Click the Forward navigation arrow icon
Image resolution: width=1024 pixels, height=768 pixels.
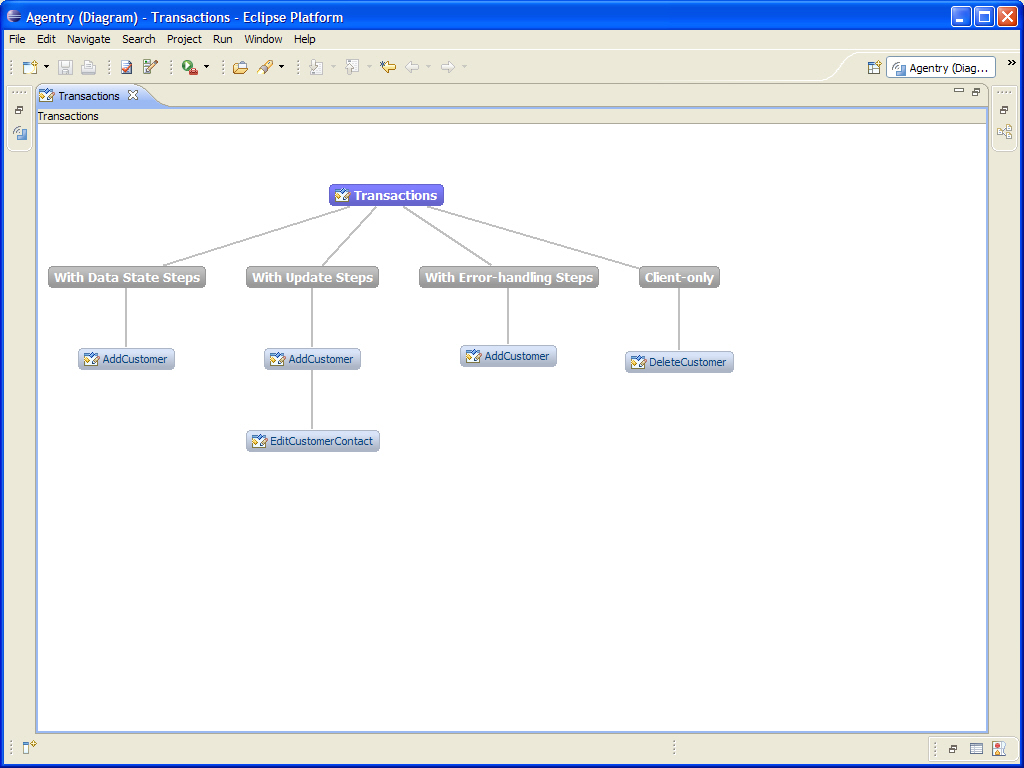click(x=447, y=67)
